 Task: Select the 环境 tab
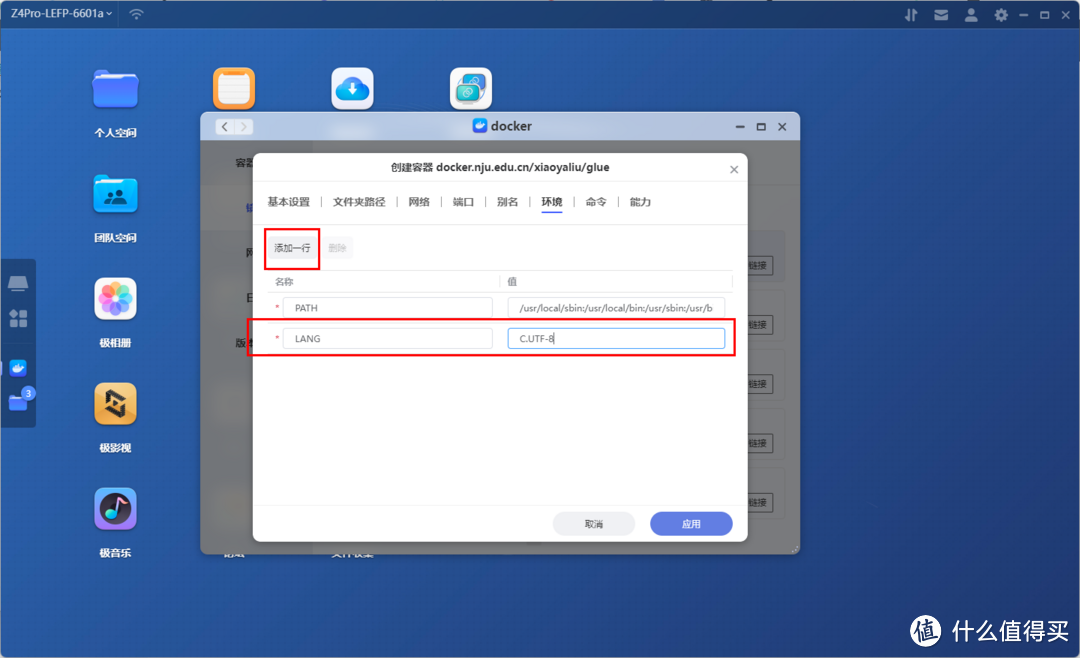pyautogui.click(x=552, y=202)
